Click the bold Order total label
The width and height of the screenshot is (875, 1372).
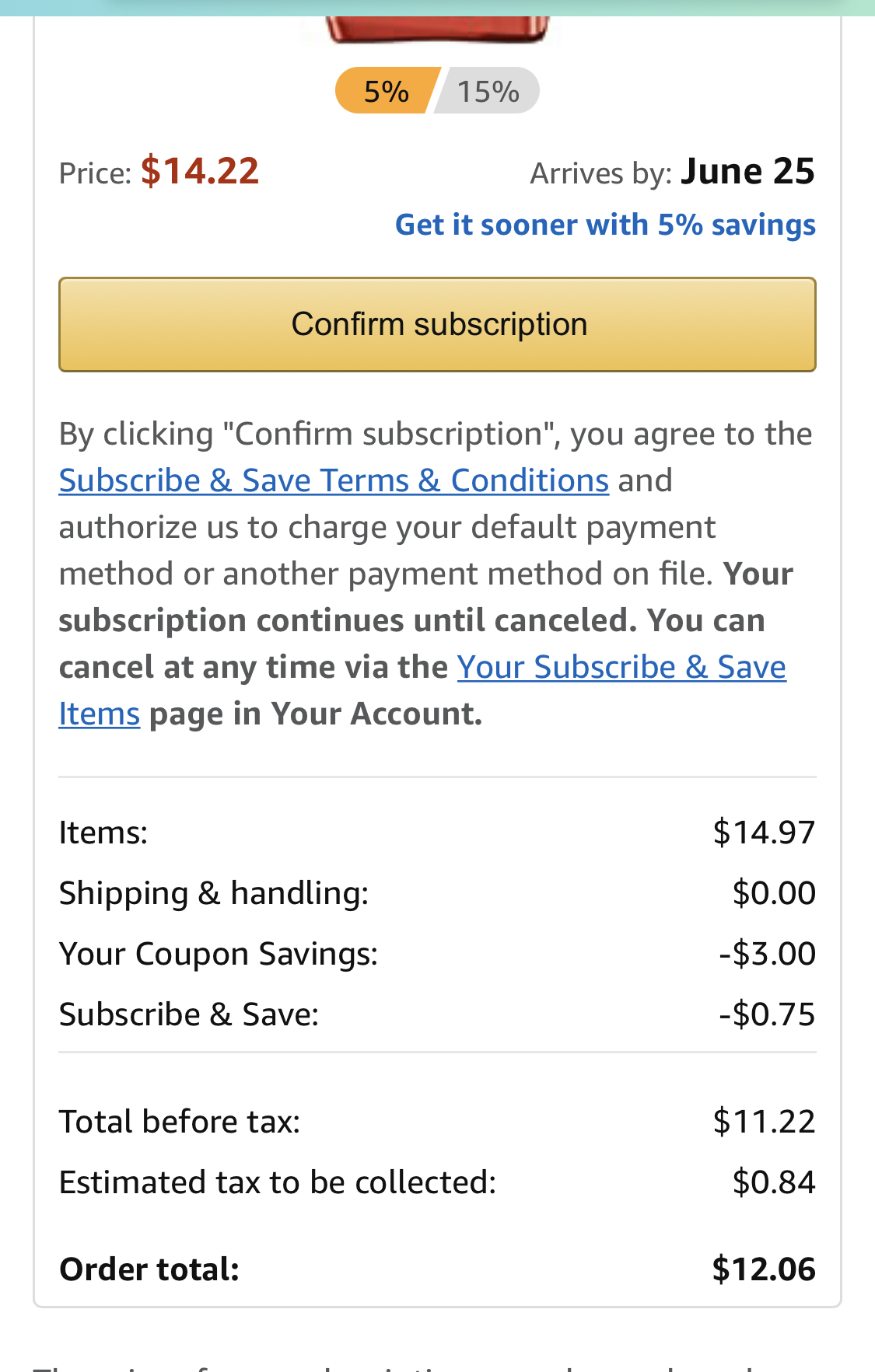tap(149, 1269)
